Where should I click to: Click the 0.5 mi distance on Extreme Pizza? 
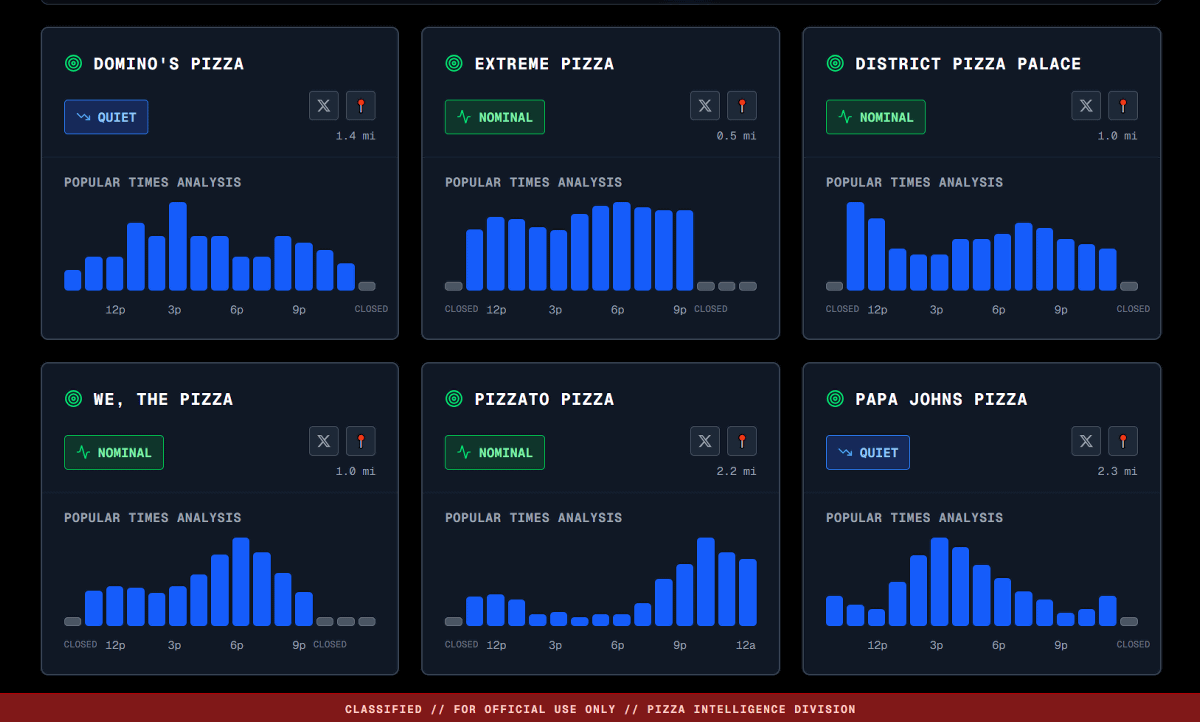[x=737, y=136]
